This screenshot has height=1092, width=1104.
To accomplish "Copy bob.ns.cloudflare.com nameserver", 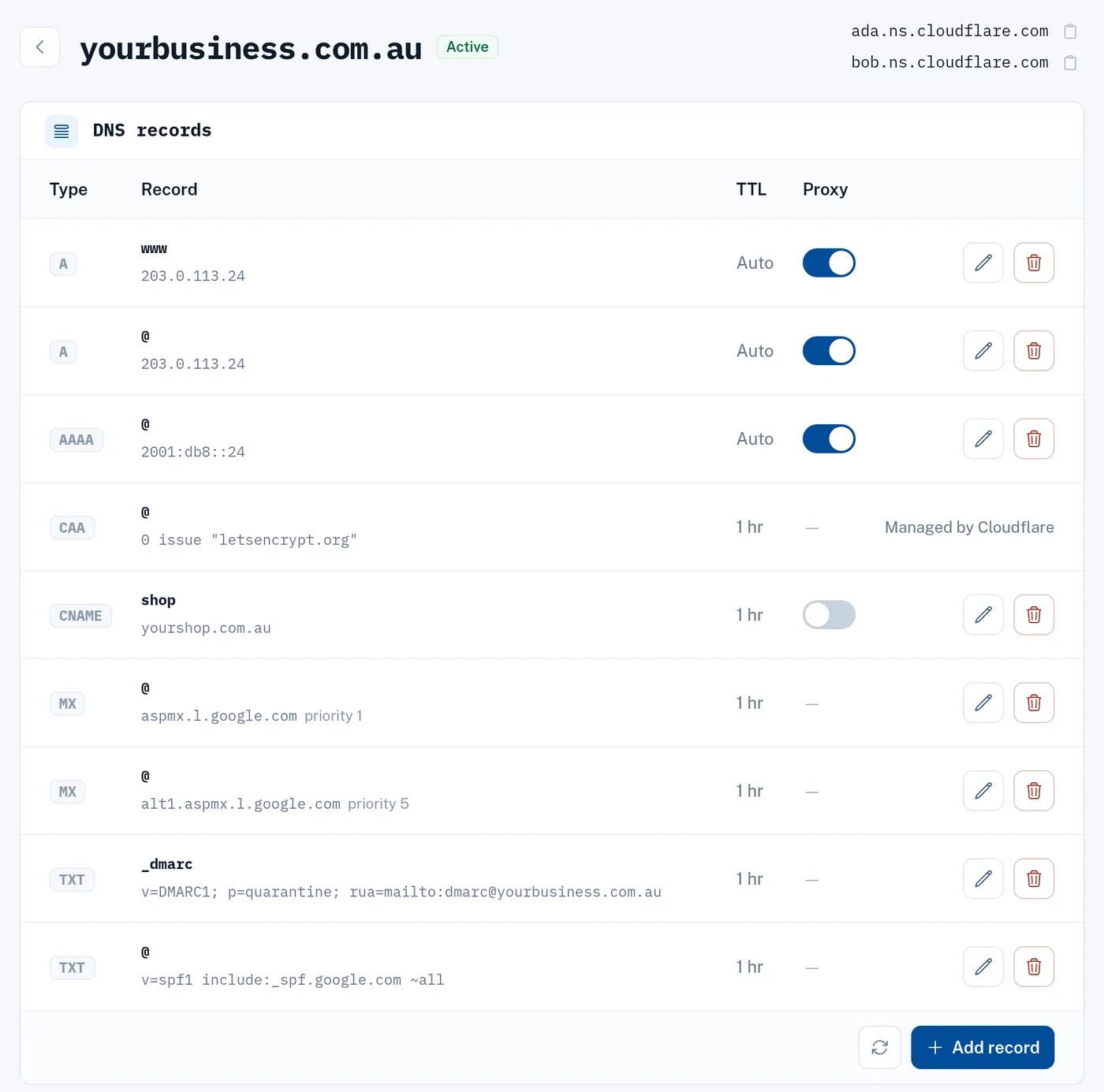I will coord(1070,62).
